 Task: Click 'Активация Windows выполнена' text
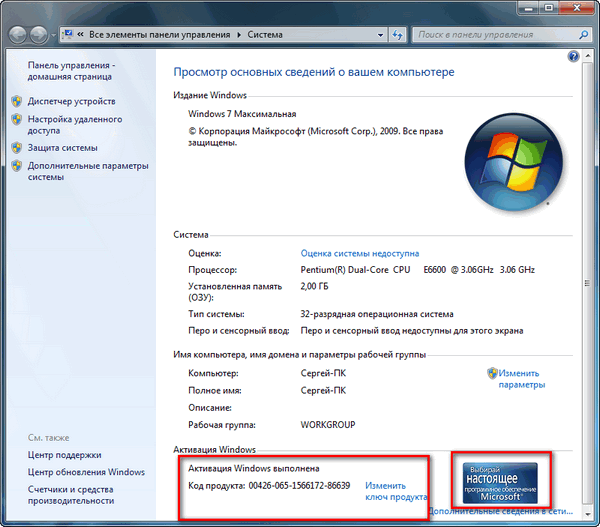coord(254,468)
